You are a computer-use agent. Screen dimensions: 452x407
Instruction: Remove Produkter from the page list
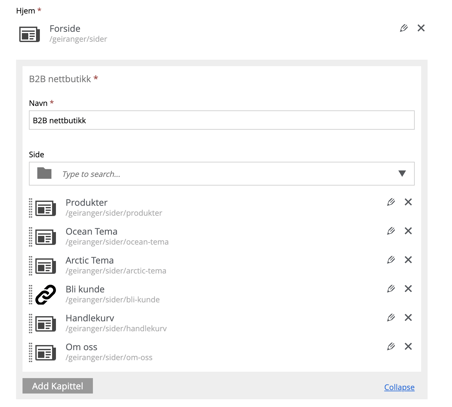pos(408,202)
